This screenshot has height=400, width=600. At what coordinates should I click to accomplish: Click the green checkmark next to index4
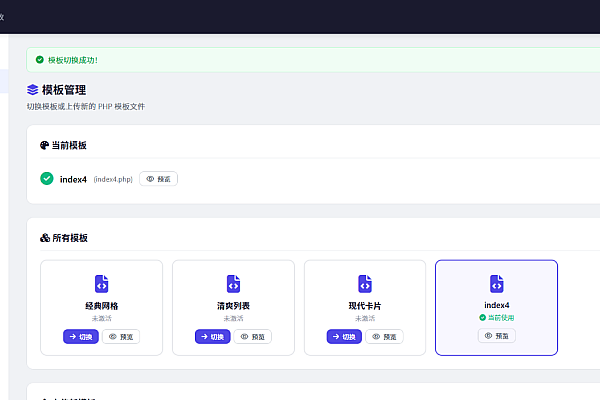(47, 178)
